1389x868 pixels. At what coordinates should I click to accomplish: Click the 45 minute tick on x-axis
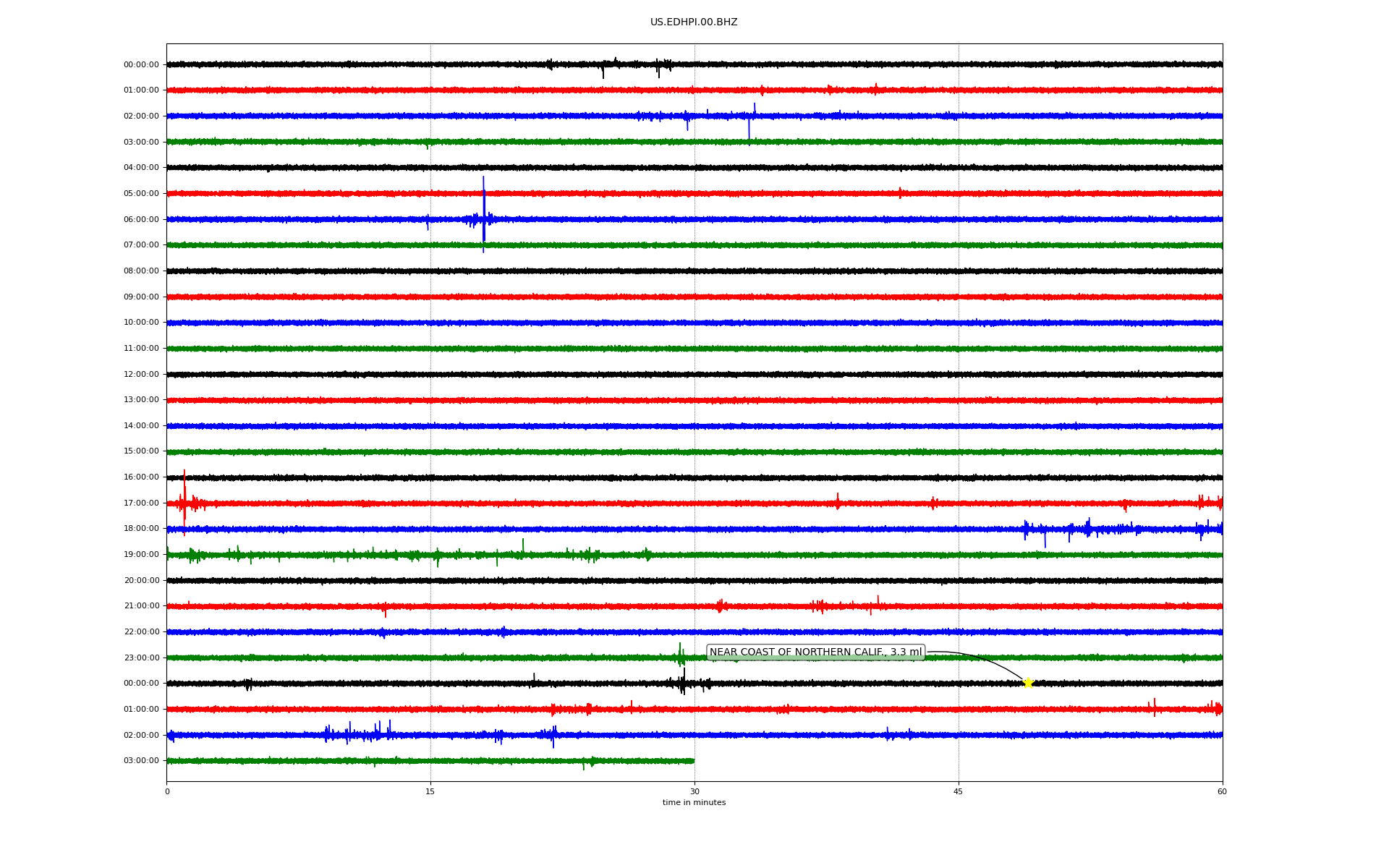coord(959,791)
